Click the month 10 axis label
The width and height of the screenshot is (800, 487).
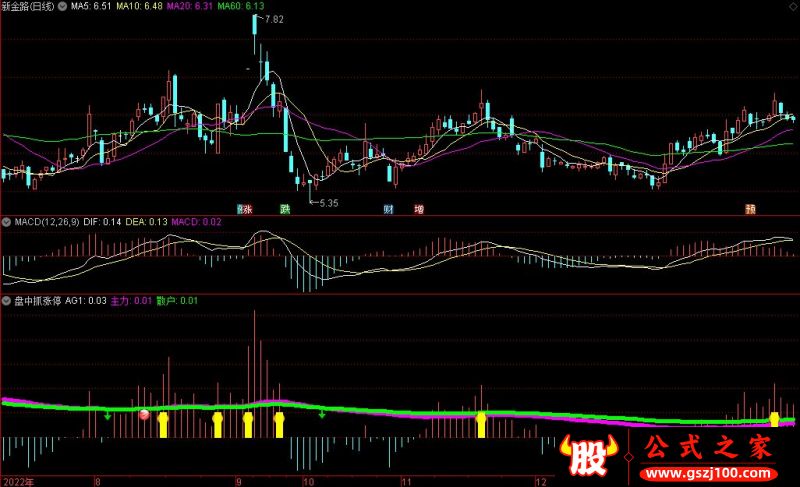click(x=308, y=481)
